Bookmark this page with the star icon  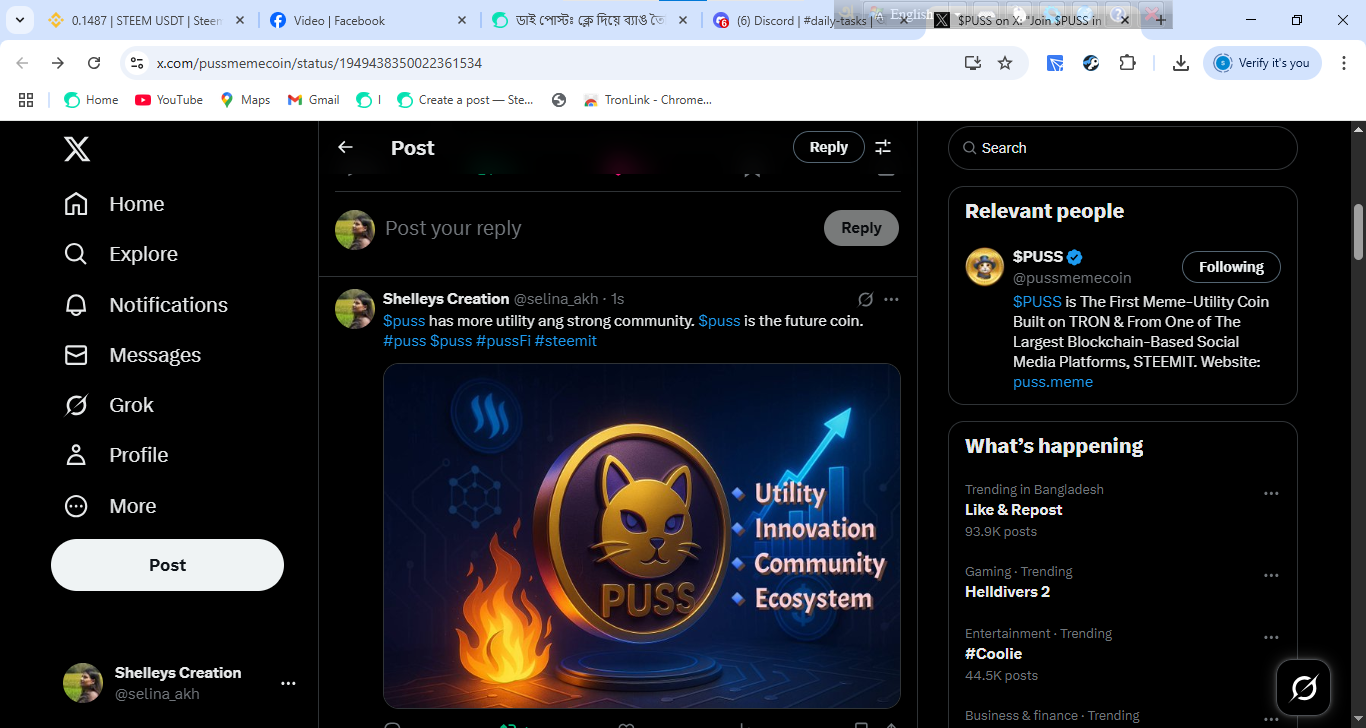[x=1005, y=63]
